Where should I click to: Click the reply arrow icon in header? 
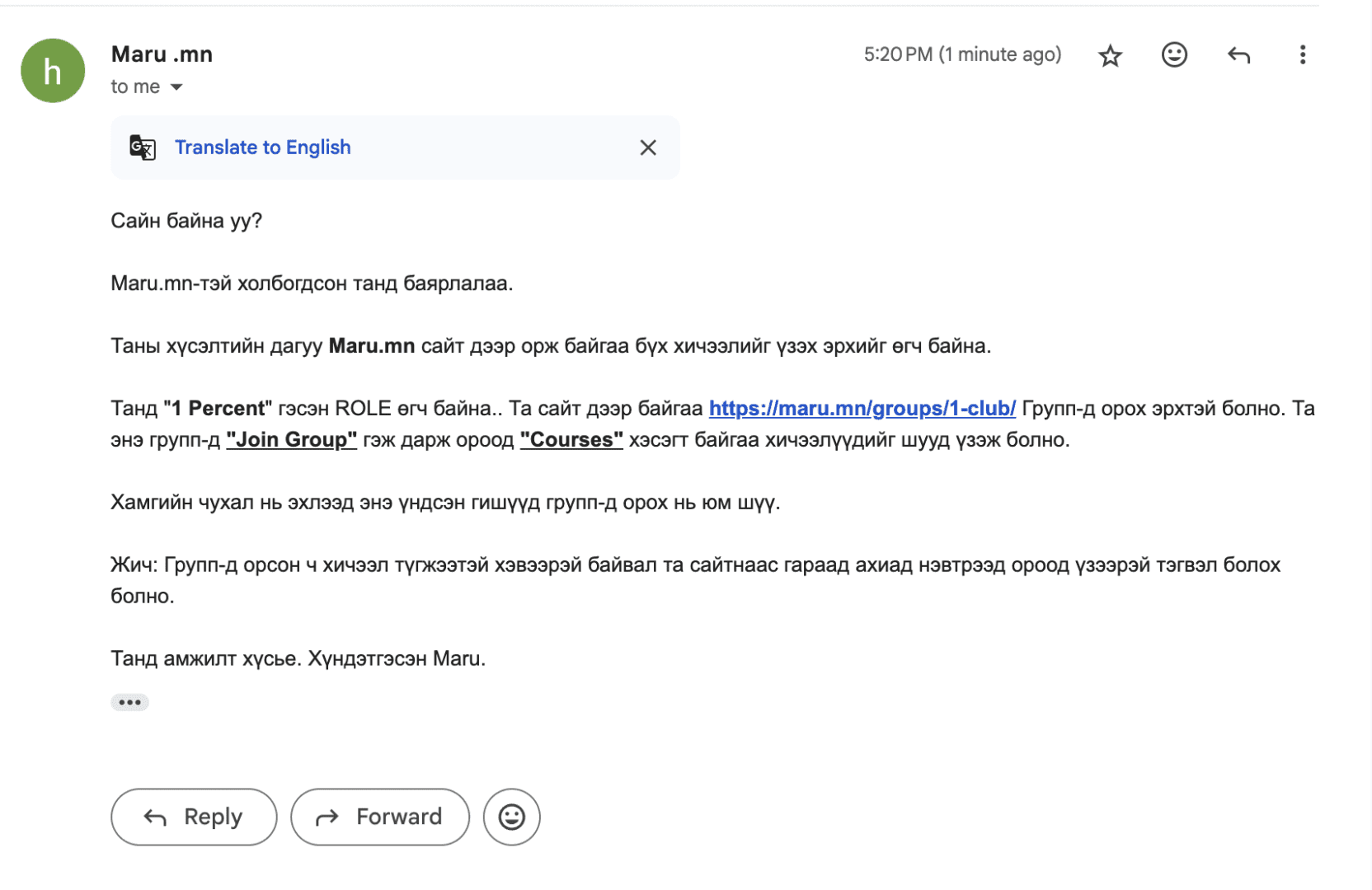(1238, 55)
